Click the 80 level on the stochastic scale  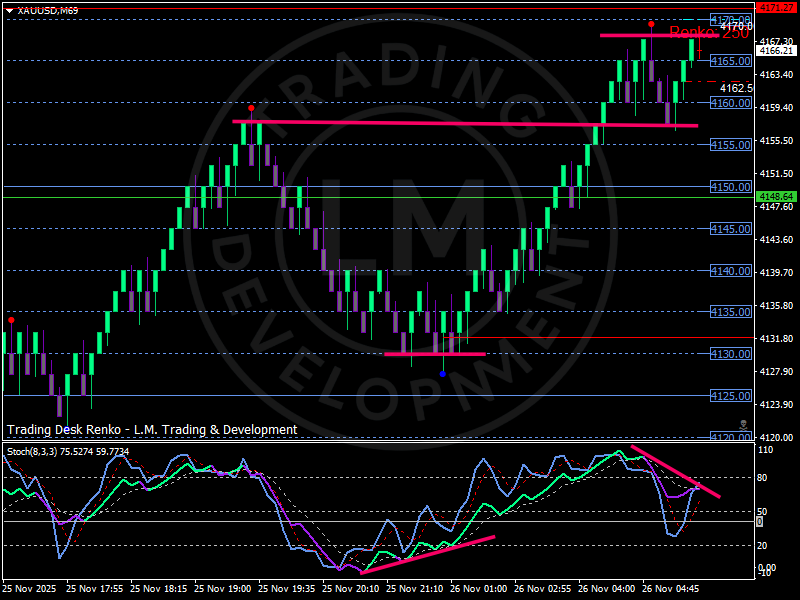[x=762, y=478]
